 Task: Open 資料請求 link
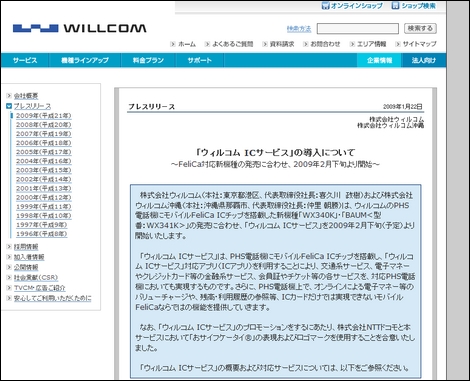(282, 44)
